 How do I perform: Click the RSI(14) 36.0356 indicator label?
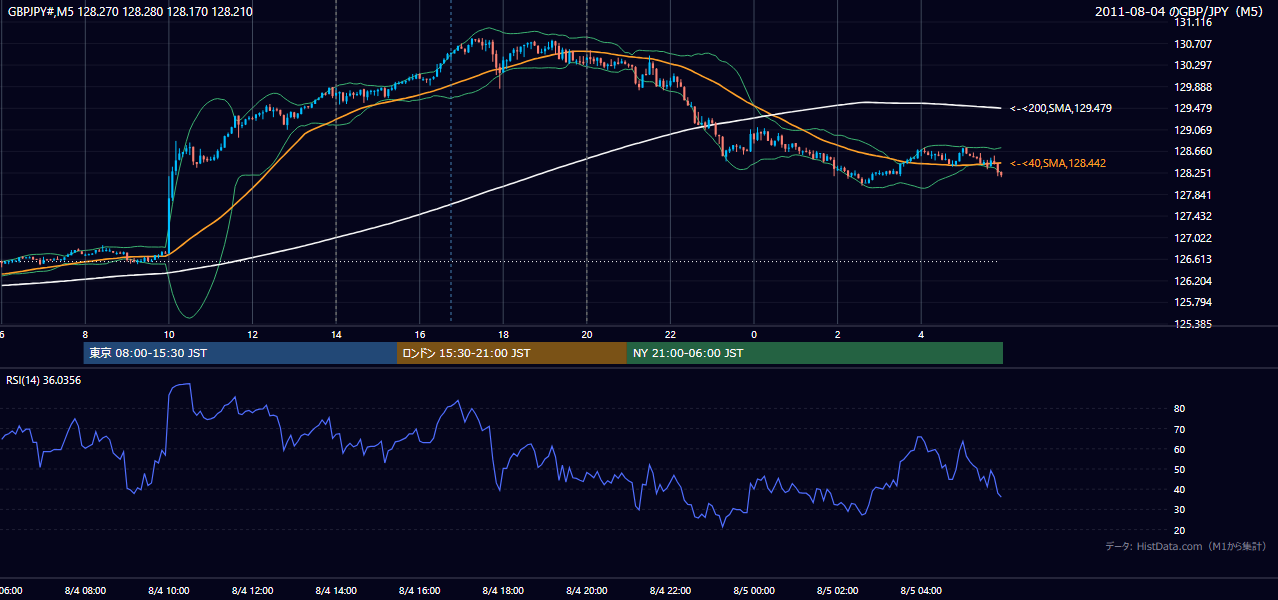coord(44,380)
